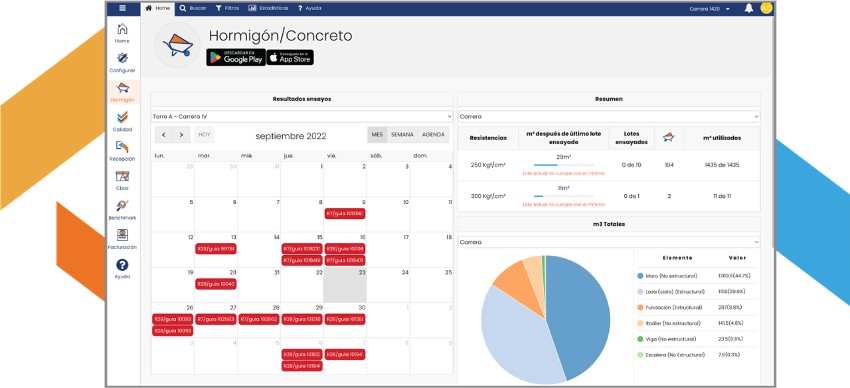
Task: Open the Filtros menu tab
Action: pos(227,8)
